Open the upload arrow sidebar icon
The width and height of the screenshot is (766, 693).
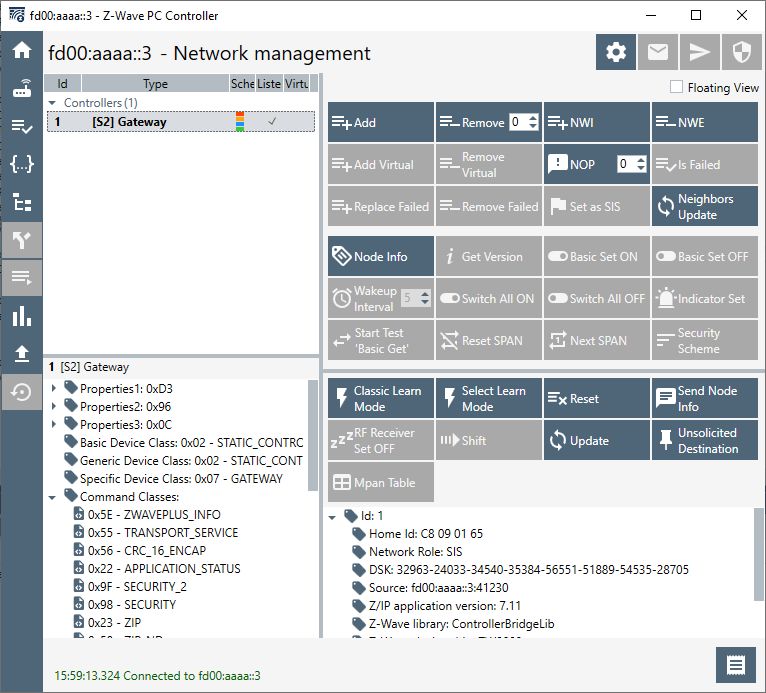(x=21, y=354)
